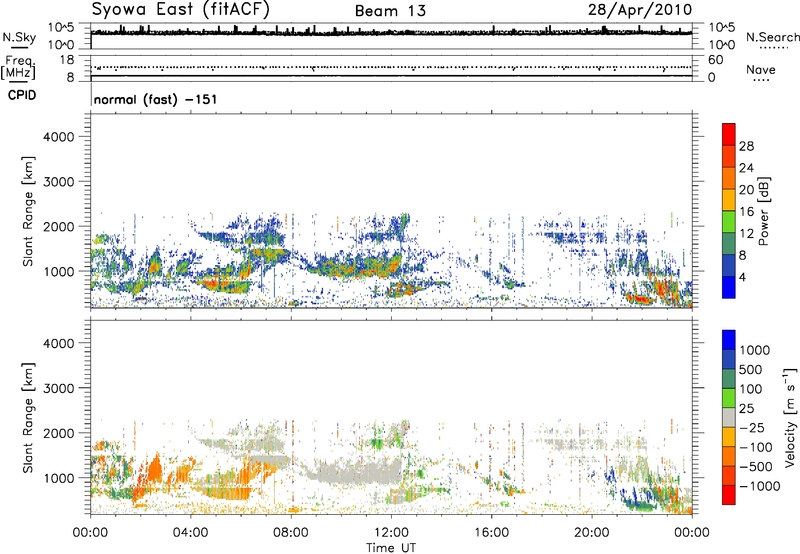Pick the bright green velocity colorbar segment

click(x=729, y=398)
